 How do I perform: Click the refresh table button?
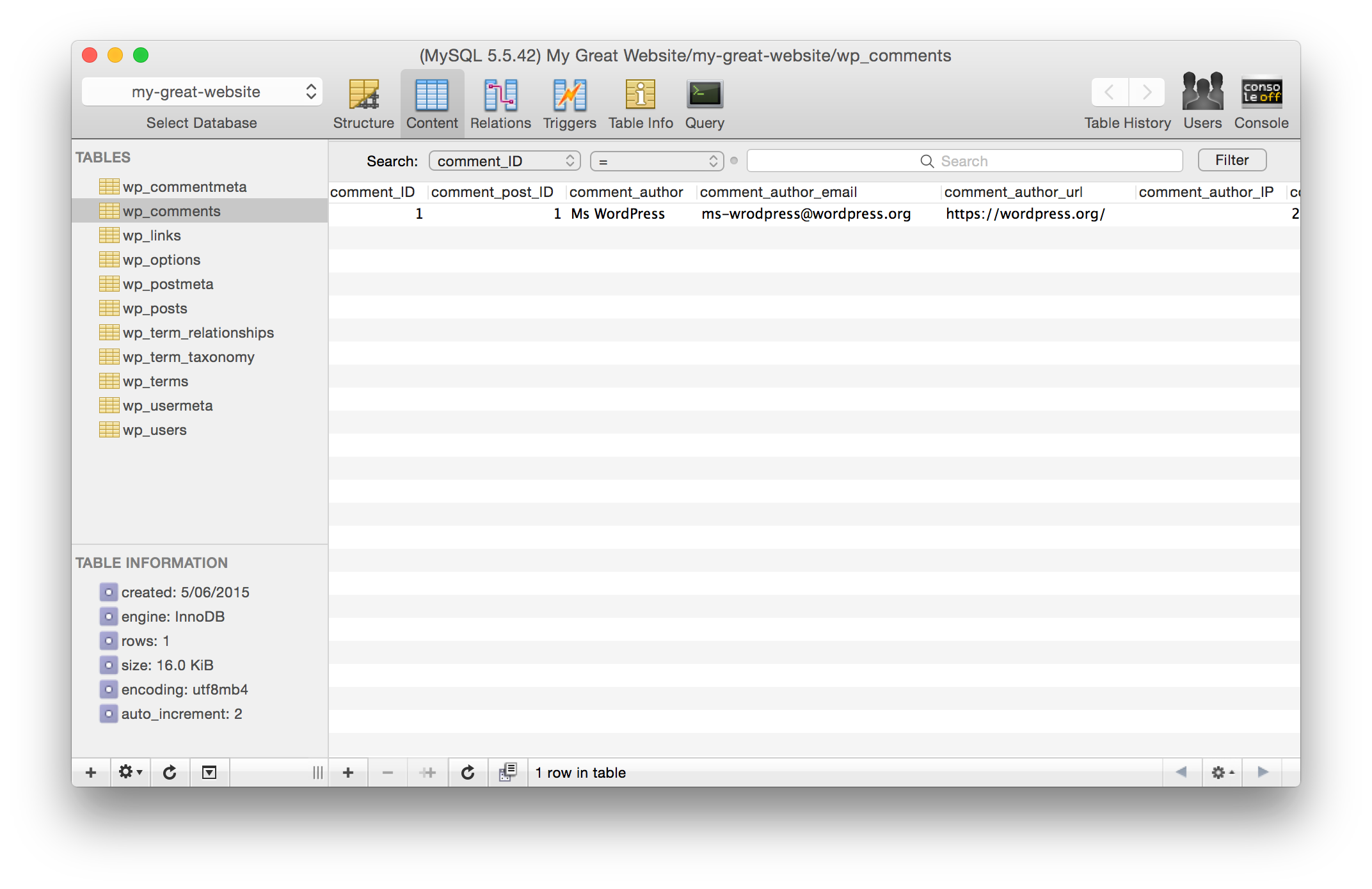[467, 772]
